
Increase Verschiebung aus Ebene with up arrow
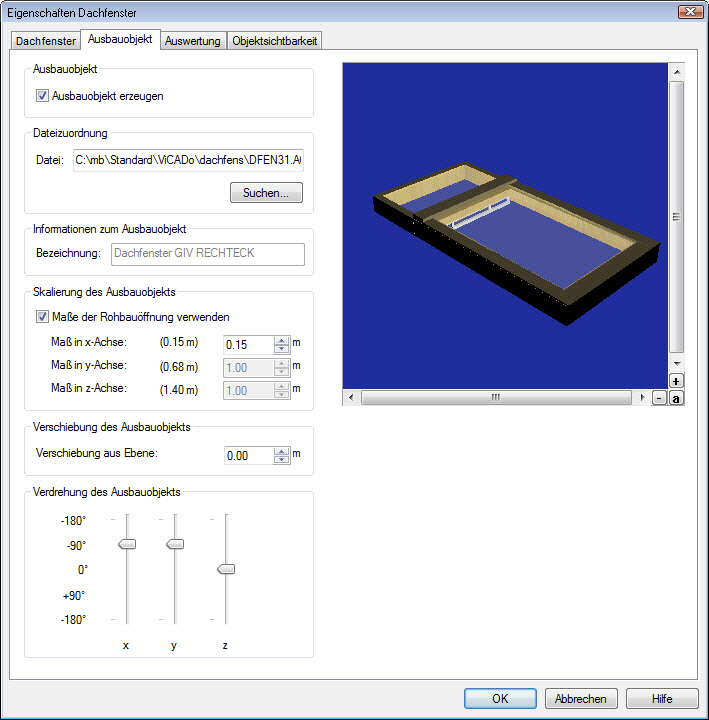(281, 451)
